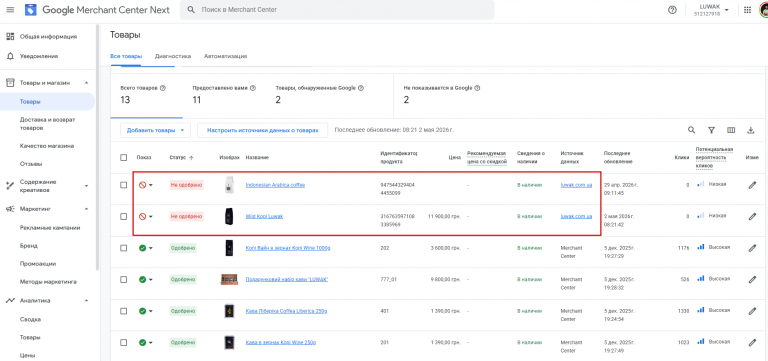Open the Добавить товары dropdown
The image size is (768, 361).
[155, 130]
